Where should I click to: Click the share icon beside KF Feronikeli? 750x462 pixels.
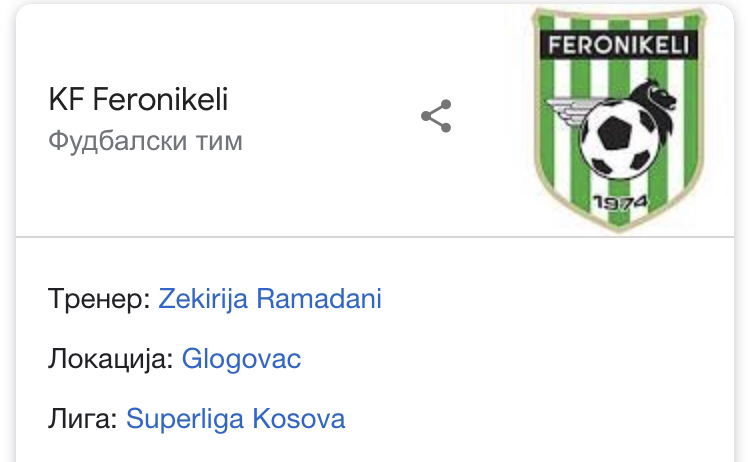[436, 116]
